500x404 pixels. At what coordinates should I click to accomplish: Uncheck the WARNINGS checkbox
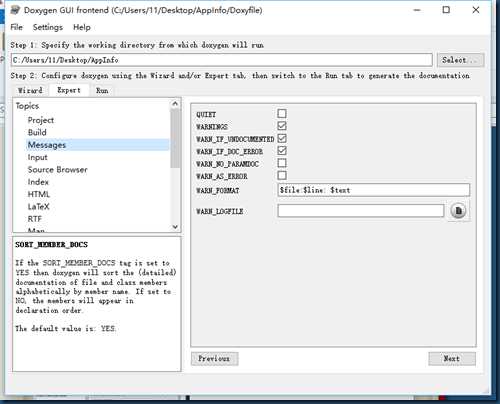click(282, 126)
